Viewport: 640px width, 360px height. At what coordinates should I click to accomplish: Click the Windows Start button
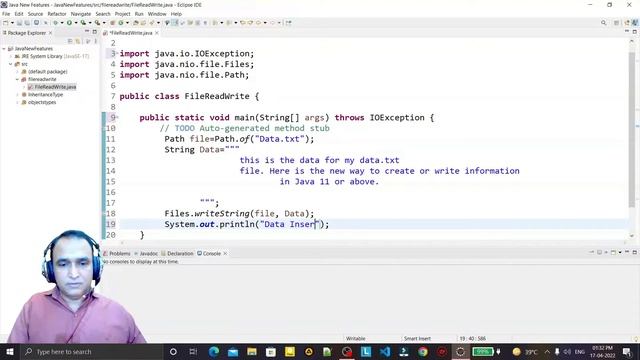click(10, 351)
